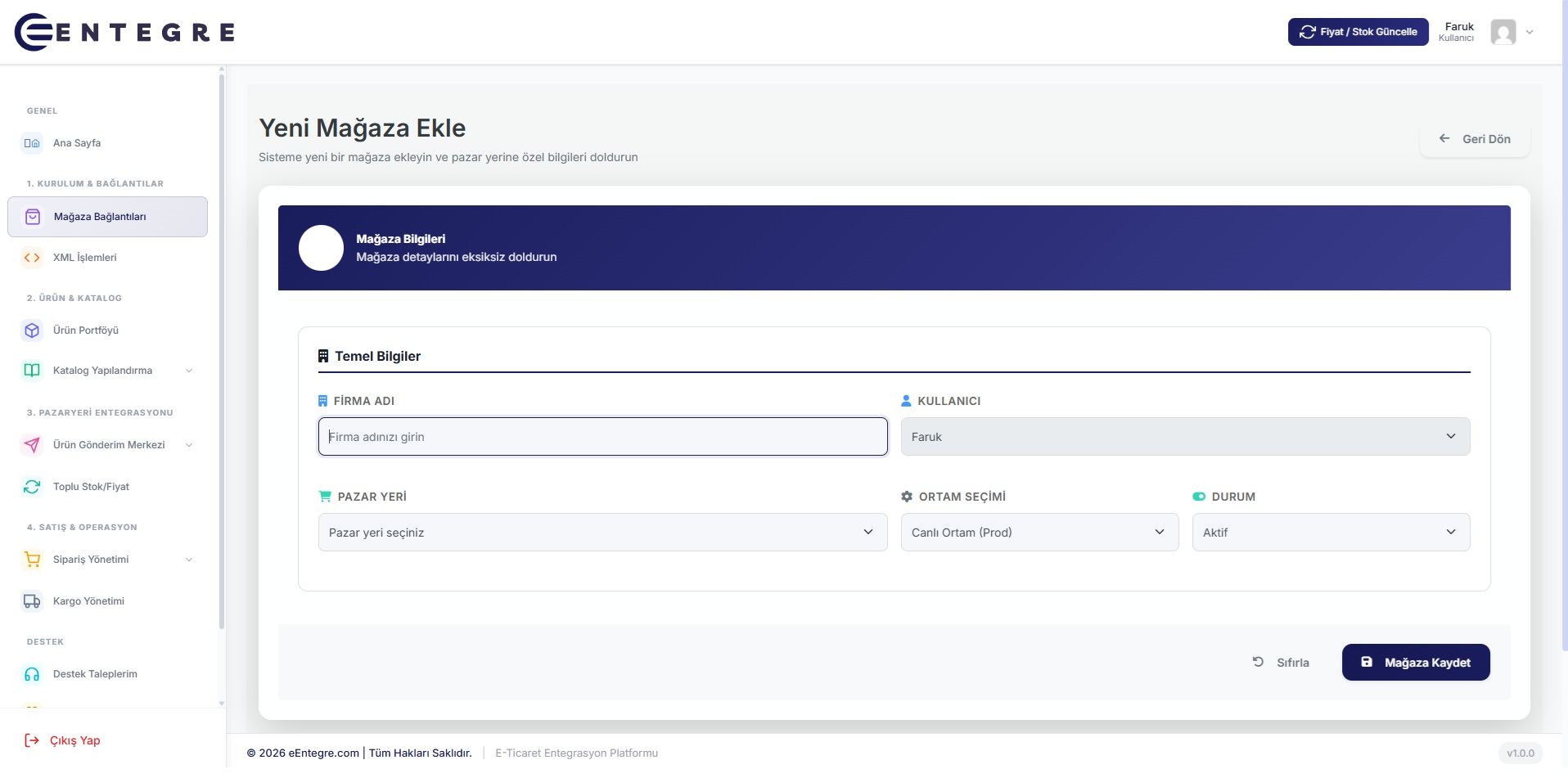Click the back arrow icon in Geri Dön
Image resolution: width=1568 pixels, height=778 pixels.
tap(1444, 138)
